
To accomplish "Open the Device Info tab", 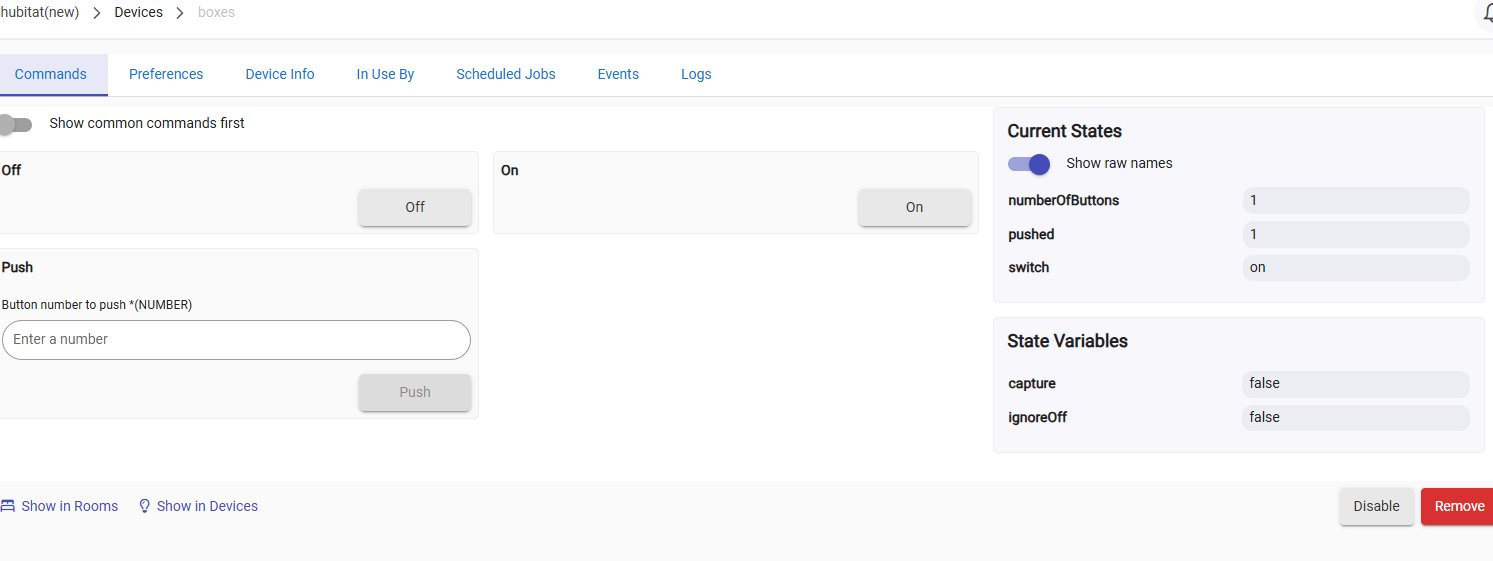I will 280,74.
